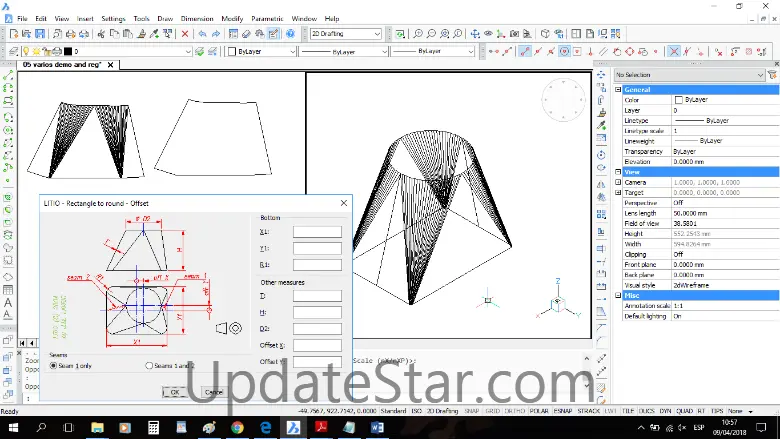Toggle GRID in status bar
Image resolution: width=780 pixels, height=439 pixels.
pyautogui.click(x=492, y=411)
